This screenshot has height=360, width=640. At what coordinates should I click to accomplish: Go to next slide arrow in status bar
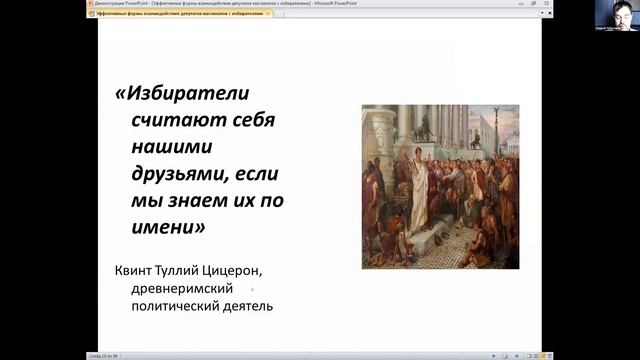[517, 356]
